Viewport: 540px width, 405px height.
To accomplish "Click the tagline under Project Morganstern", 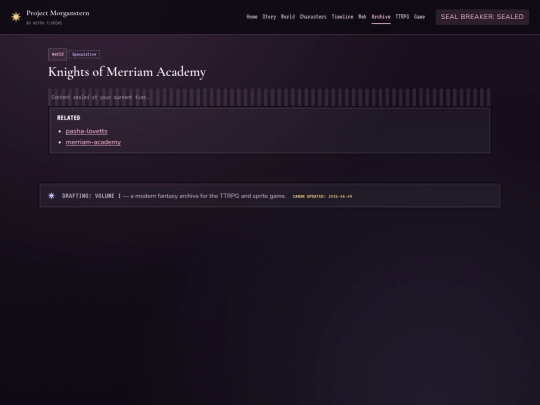I will pos(44,23).
